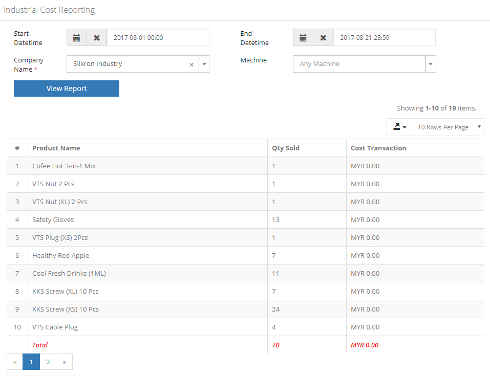Go to next page arrow
The height and width of the screenshot is (376, 490).
[64, 362]
